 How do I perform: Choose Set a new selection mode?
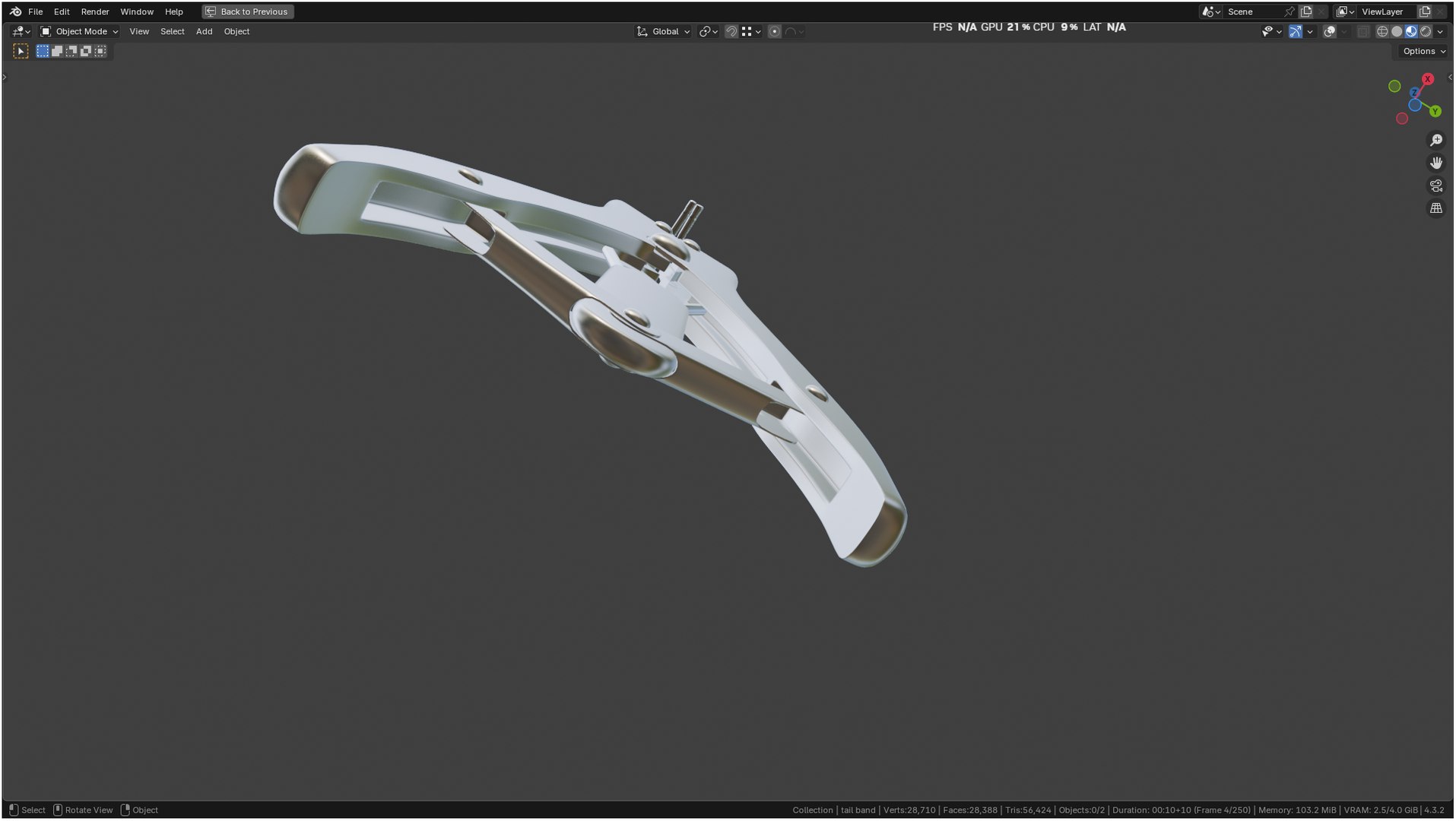click(x=43, y=51)
